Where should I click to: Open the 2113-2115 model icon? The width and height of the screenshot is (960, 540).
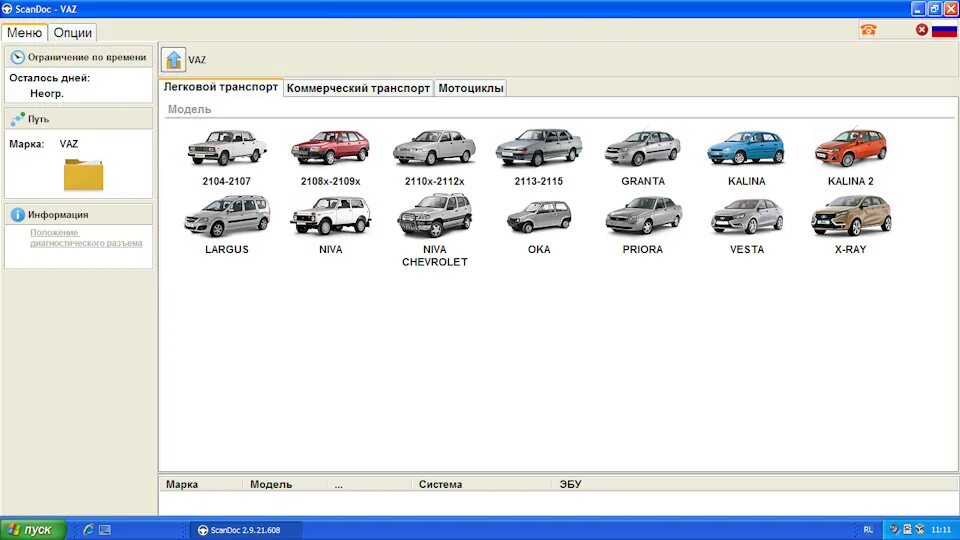click(x=538, y=148)
